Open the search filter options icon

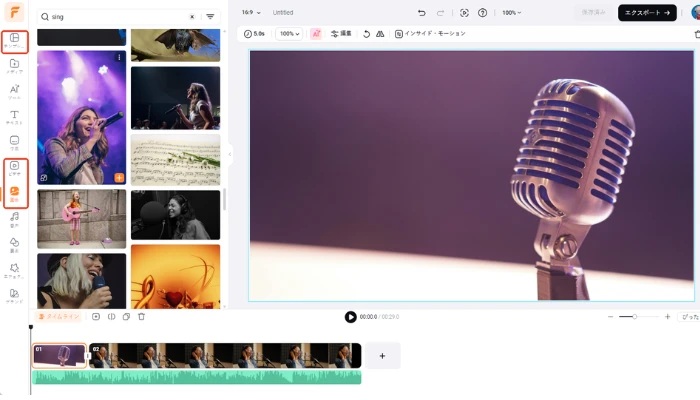(210, 17)
